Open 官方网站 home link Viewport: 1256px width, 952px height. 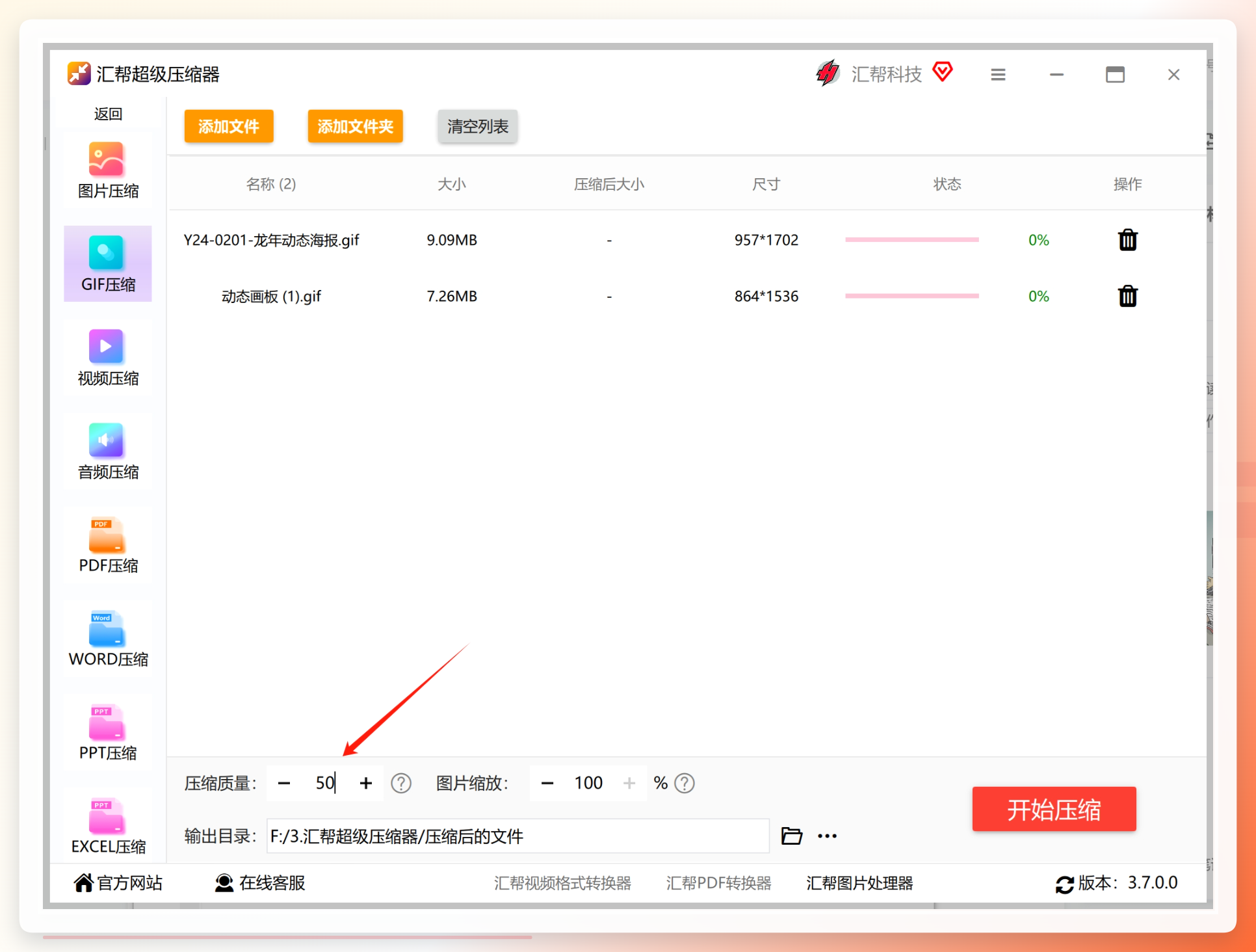[118, 882]
